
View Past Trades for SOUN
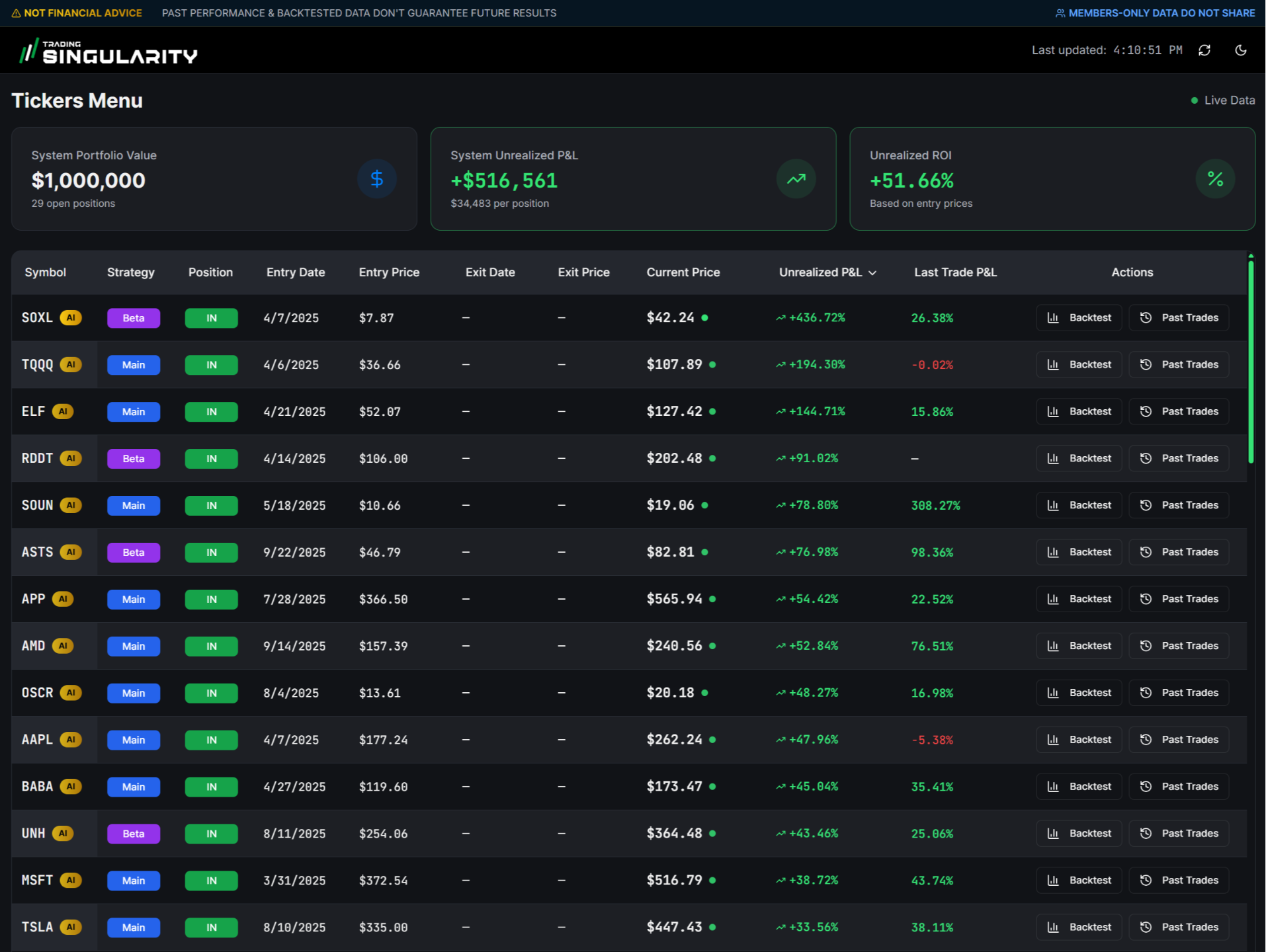(x=1179, y=505)
